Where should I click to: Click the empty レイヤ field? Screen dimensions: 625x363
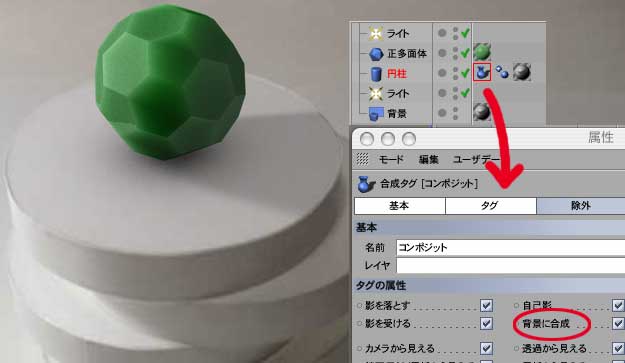(x=511, y=265)
